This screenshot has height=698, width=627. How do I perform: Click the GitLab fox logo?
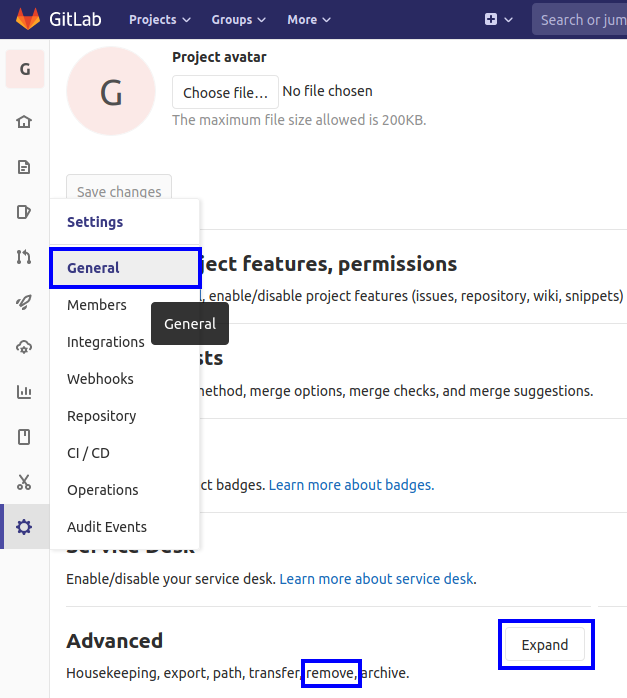(27, 19)
